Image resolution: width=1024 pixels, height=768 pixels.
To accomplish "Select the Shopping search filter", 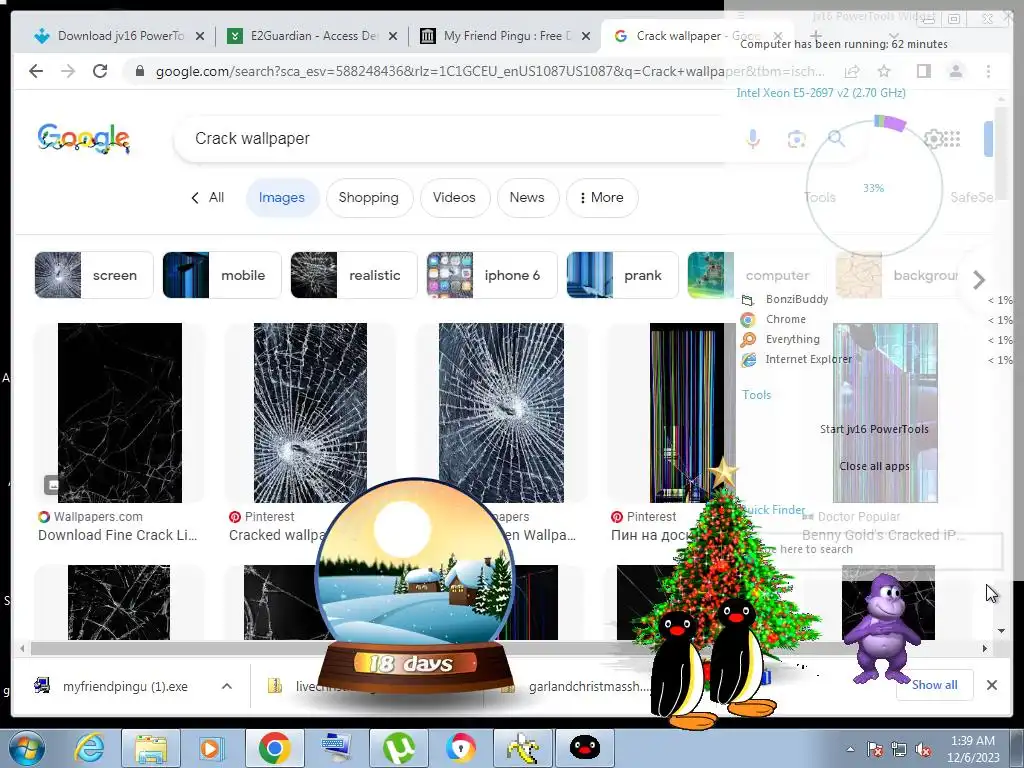I will click(368, 197).
